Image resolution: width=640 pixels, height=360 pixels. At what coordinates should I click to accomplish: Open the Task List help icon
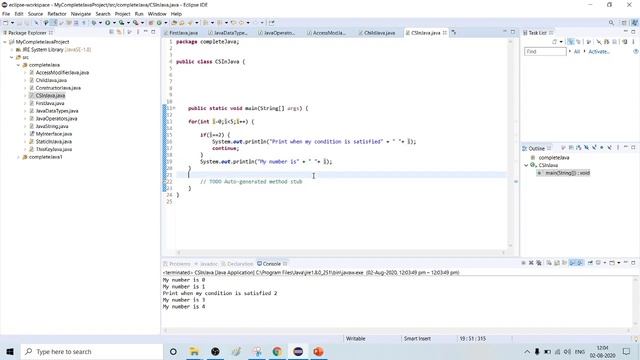pyautogui.click(x=636, y=51)
